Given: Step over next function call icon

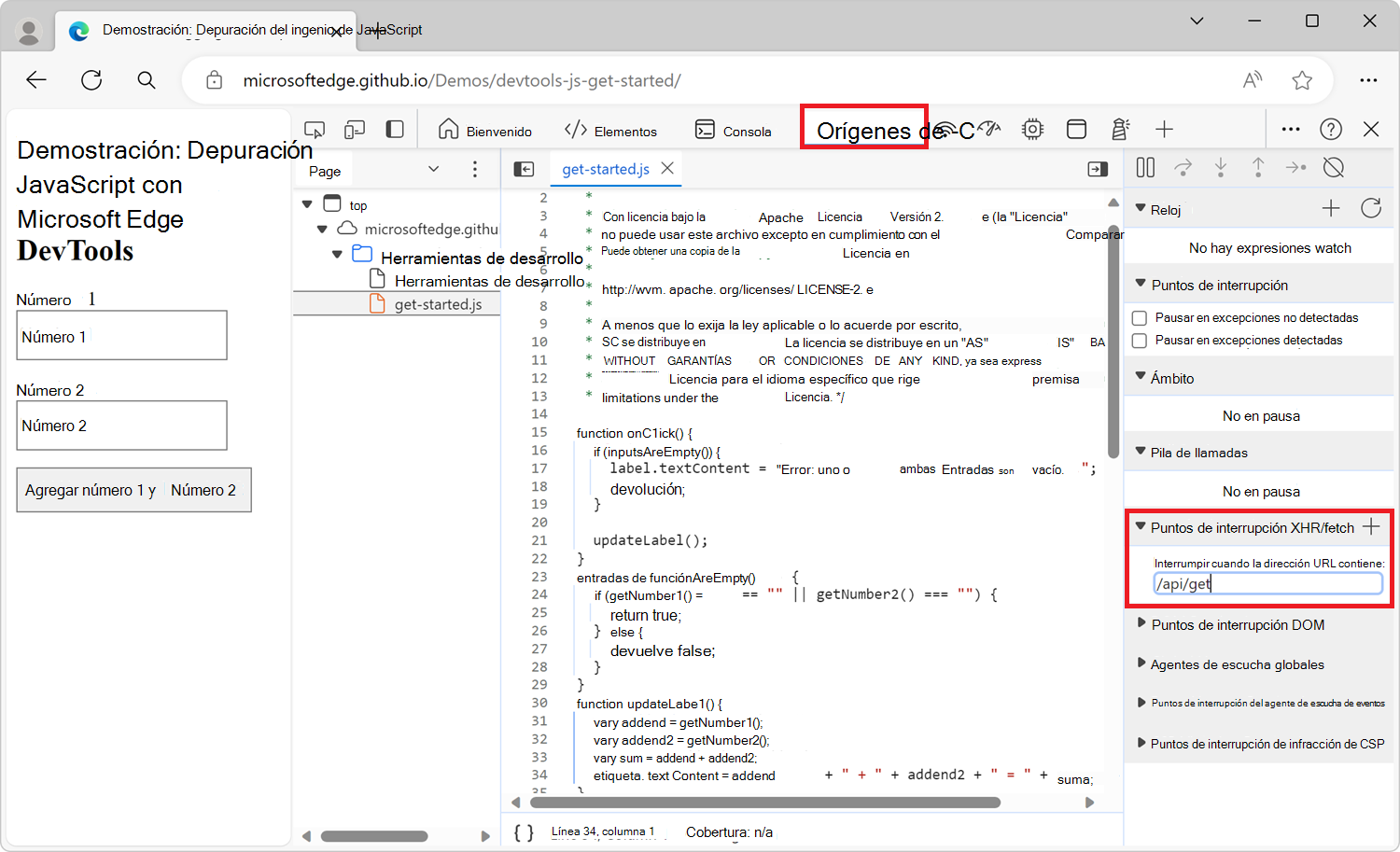Looking at the screenshot, I should pos(1183,167).
